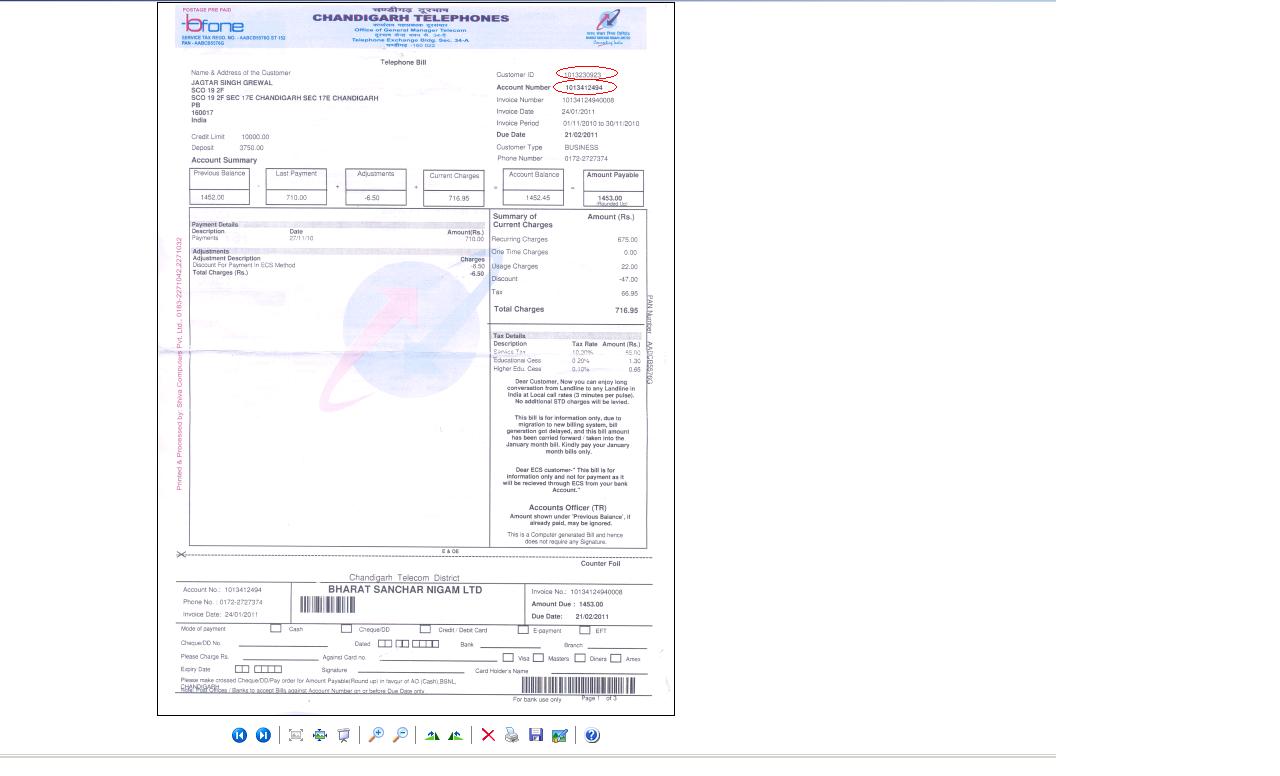Zoom out with the magnifier minus icon
The height and width of the screenshot is (776, 1280).
point(400,735)
